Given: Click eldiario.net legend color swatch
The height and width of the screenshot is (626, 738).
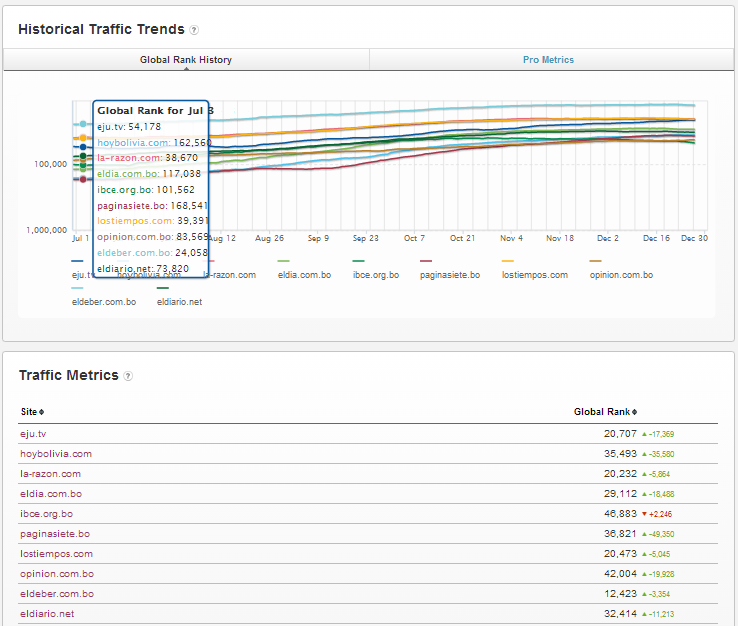Looking at the screenshot, I should [x=163, y=288].
